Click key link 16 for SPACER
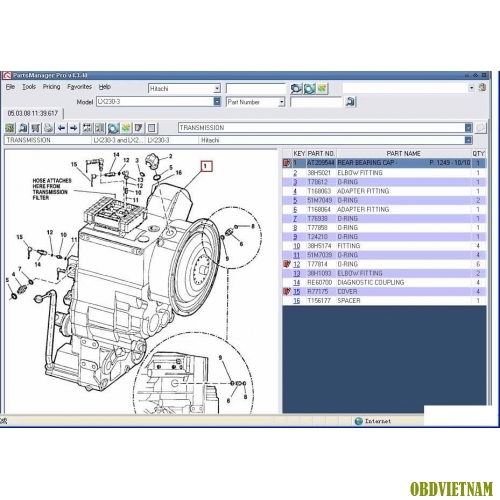500x500 pixels. click(x=297, y=300)
